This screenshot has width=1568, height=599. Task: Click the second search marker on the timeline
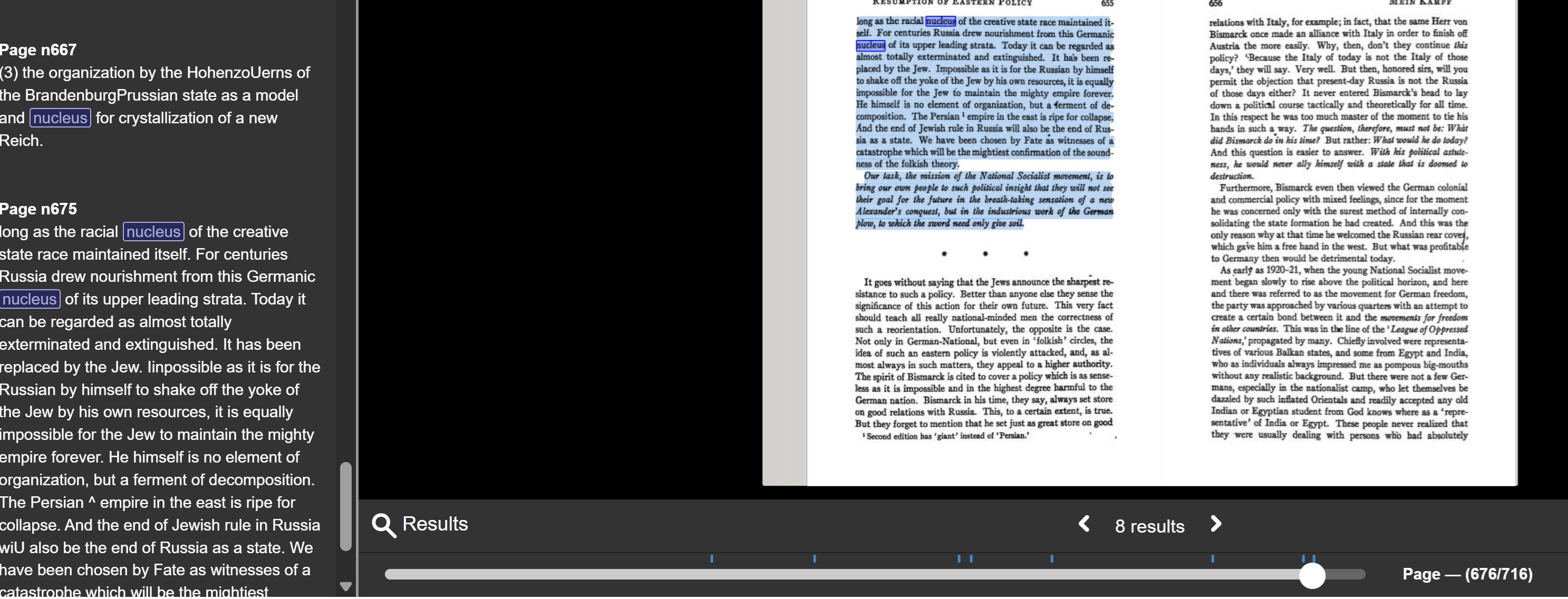point(815,558)
